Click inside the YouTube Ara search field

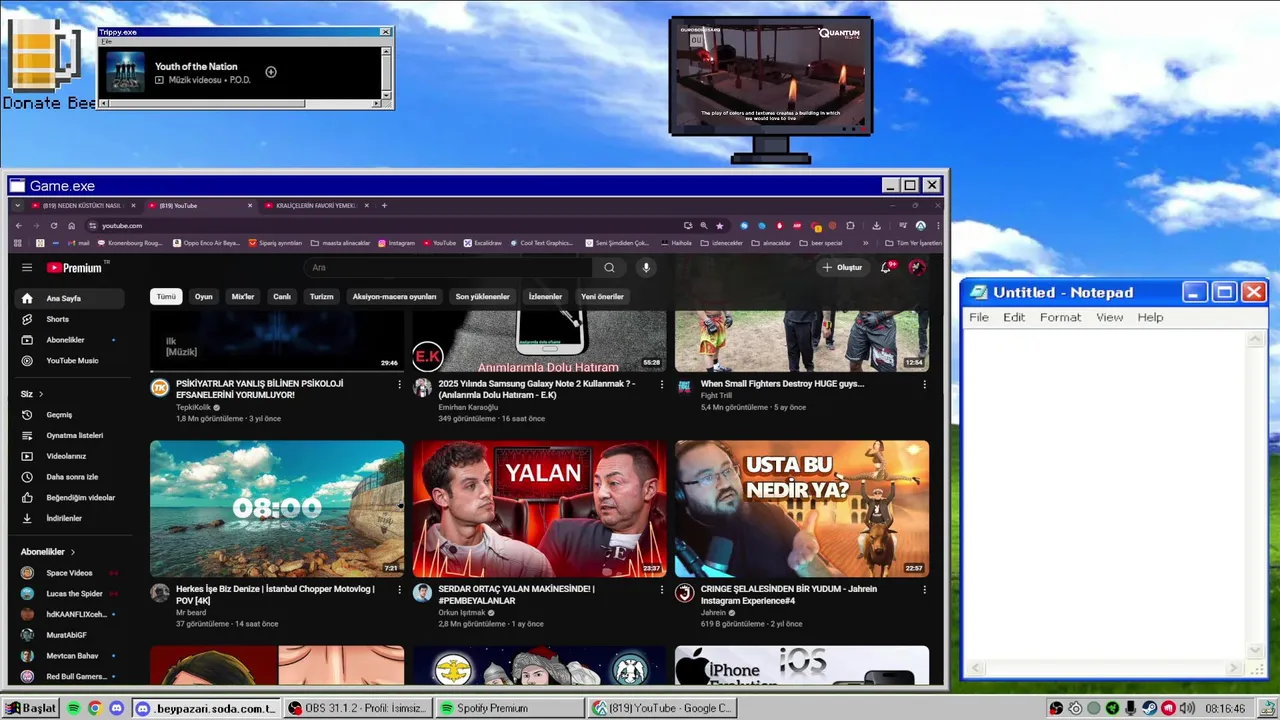point(450,268)
